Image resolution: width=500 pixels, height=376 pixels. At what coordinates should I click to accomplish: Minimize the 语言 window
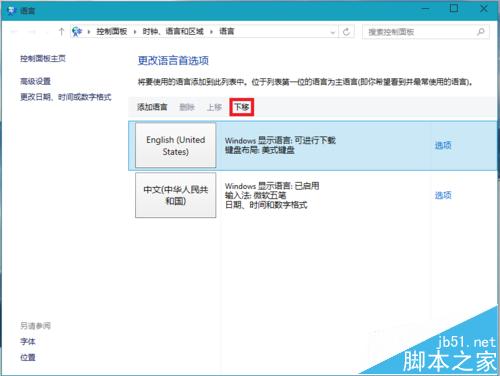coord(425,9)
